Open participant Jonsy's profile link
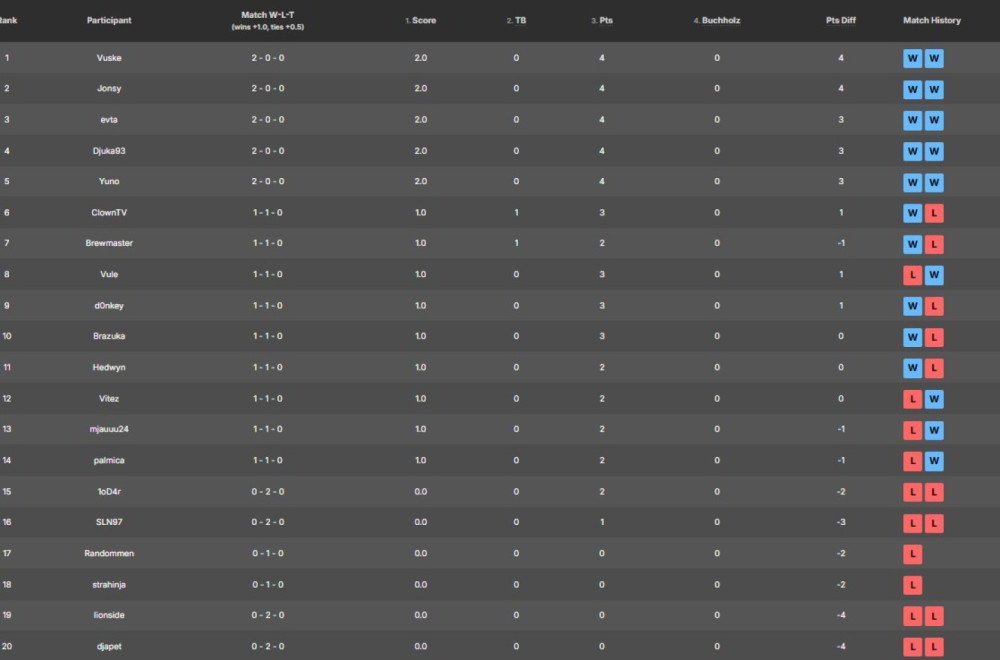Screen dimensions: 1000x660 tap(109, 89)
